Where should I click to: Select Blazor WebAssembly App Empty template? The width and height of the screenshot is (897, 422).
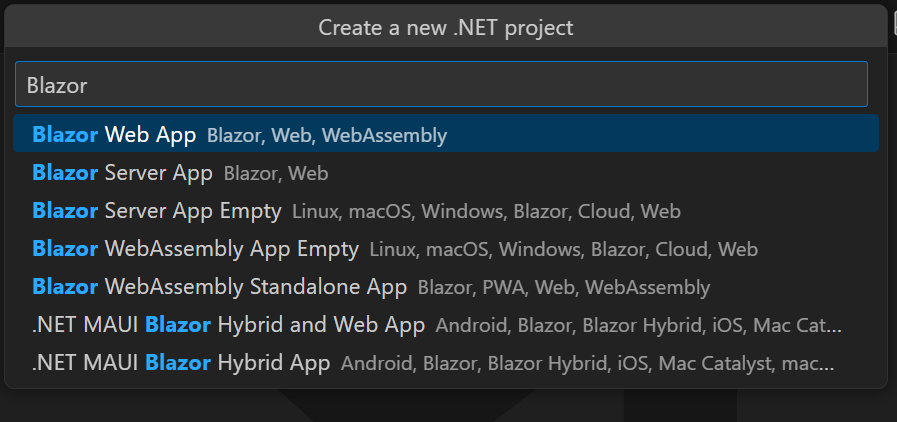[195, 249]
